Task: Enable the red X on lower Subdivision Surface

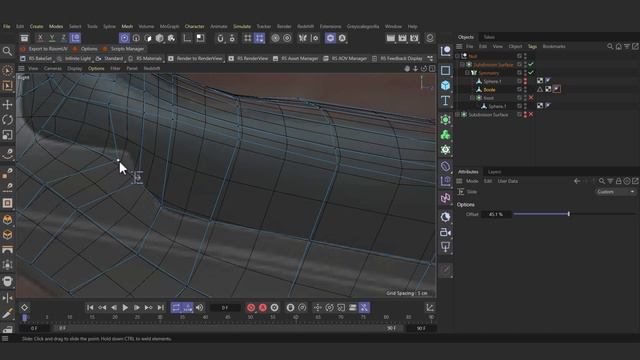Action: pos(531,114)
